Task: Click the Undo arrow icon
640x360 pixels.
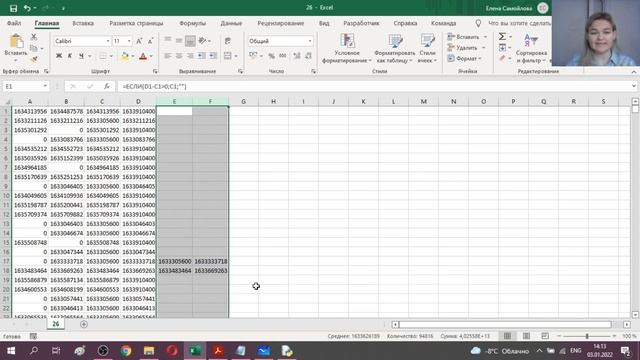Action: tap(27, 8)
